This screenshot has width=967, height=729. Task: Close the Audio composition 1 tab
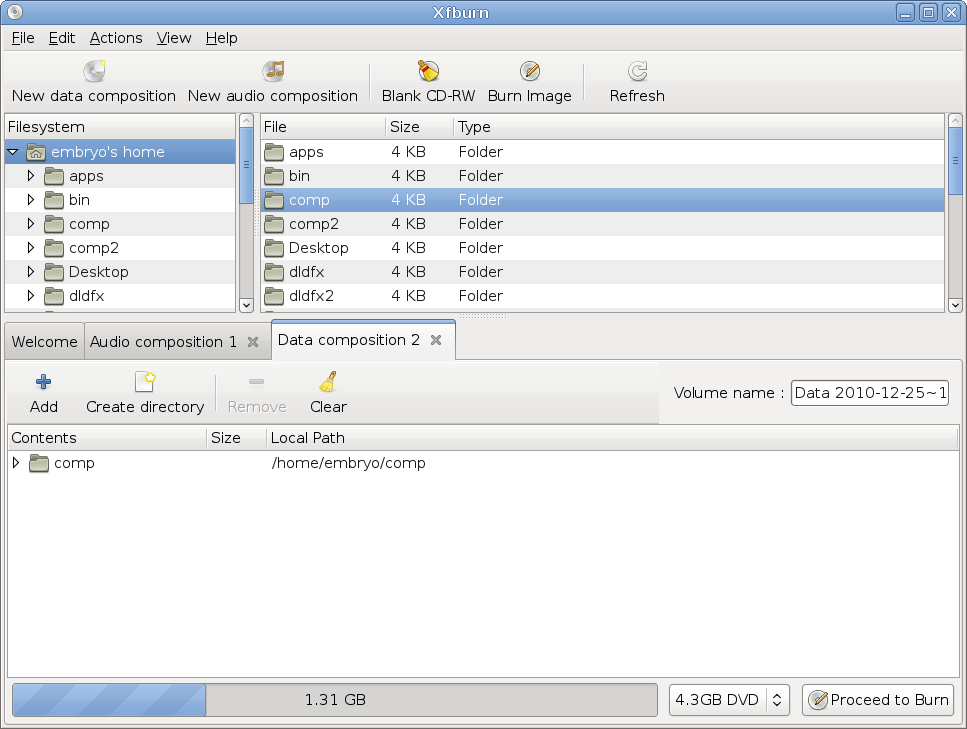click(253, 342)
